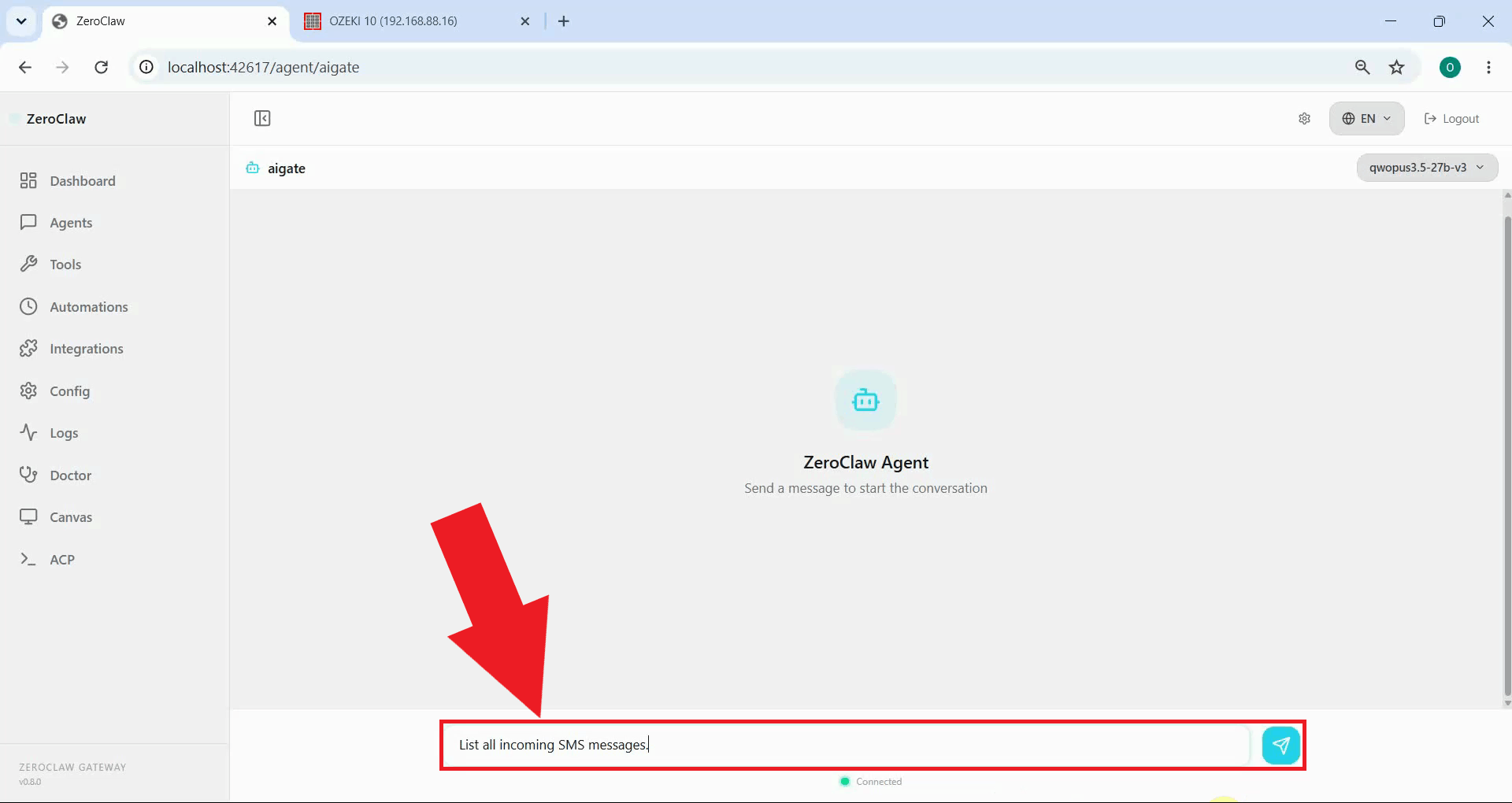Click the Logs activity icon

pos(28,433)
